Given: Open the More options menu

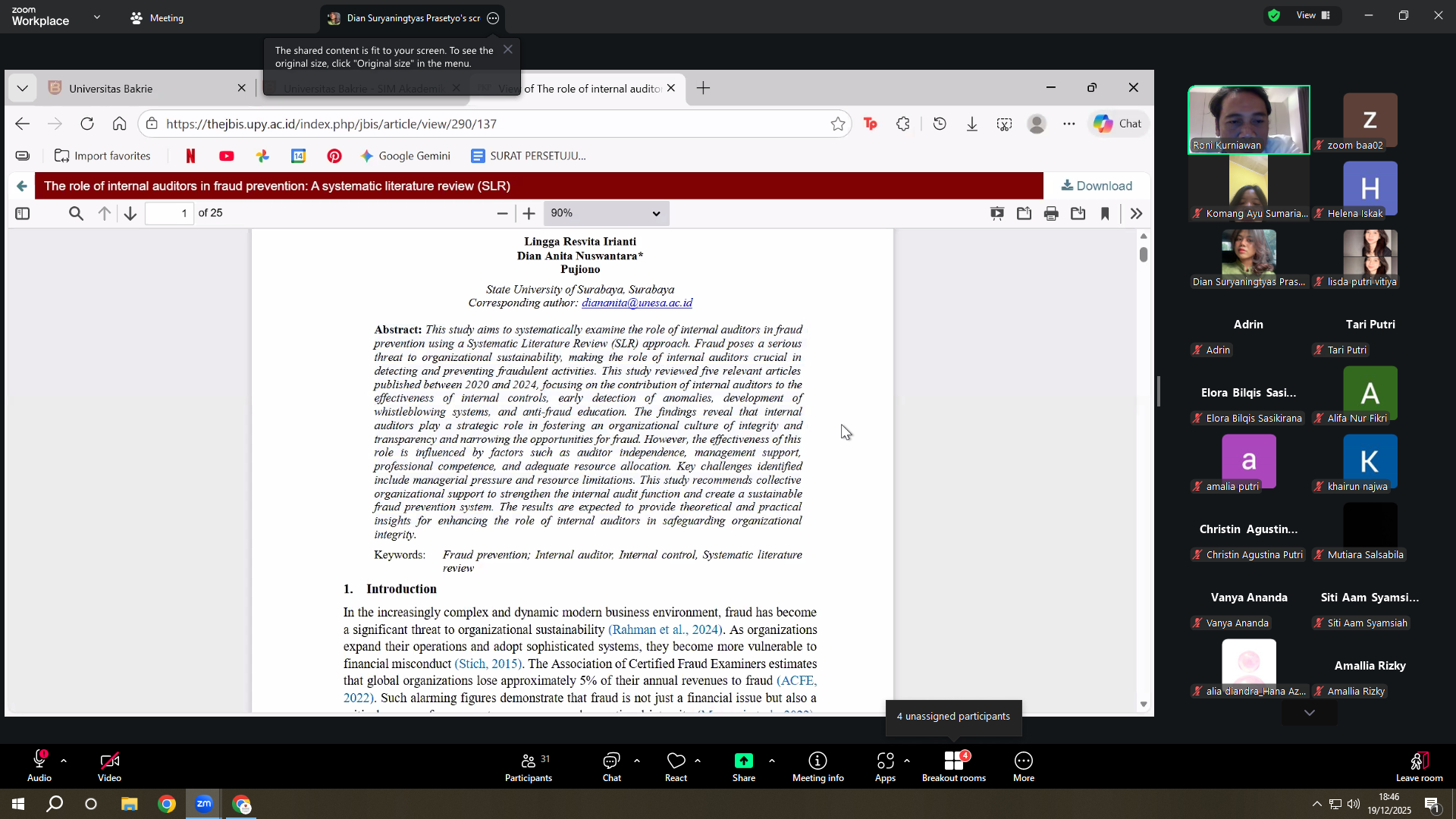Looking at the screenshot, I should point(1024,766).
